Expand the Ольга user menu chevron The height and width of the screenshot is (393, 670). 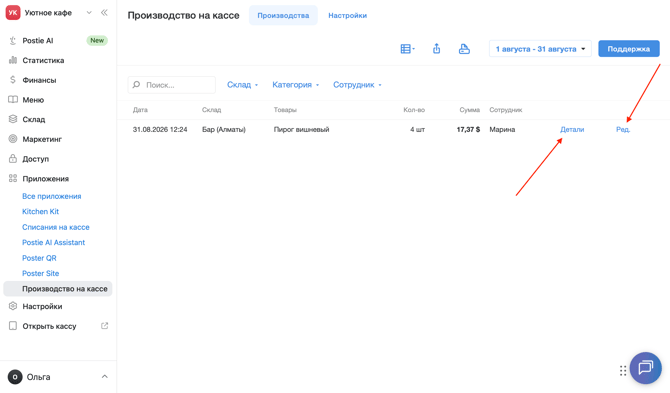click(x=105, y=376)
